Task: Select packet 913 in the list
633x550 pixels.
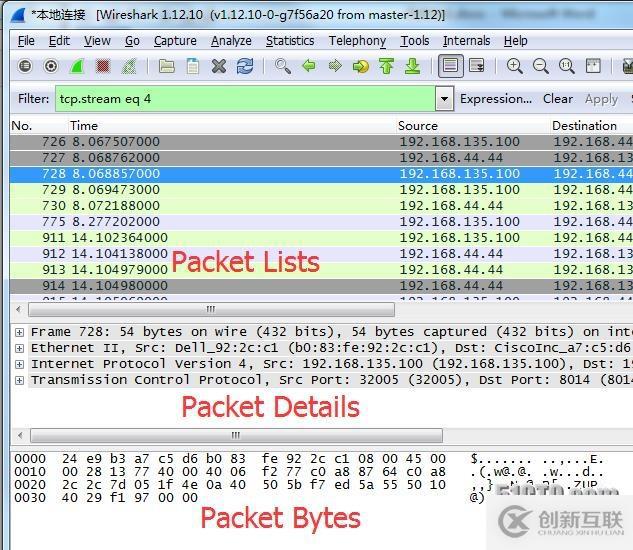Action: click(x=321, y=270)
